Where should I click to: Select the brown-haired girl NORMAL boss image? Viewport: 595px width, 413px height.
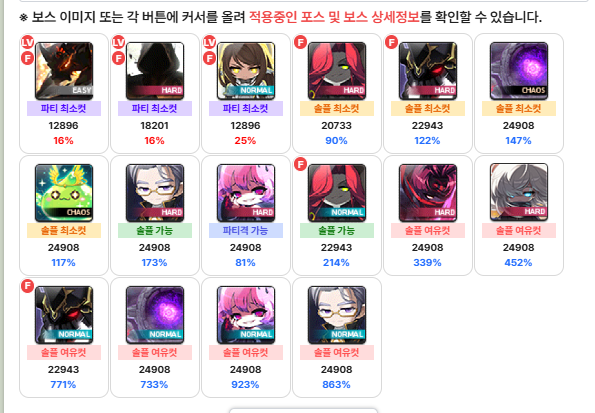click(x=246, y=71)
